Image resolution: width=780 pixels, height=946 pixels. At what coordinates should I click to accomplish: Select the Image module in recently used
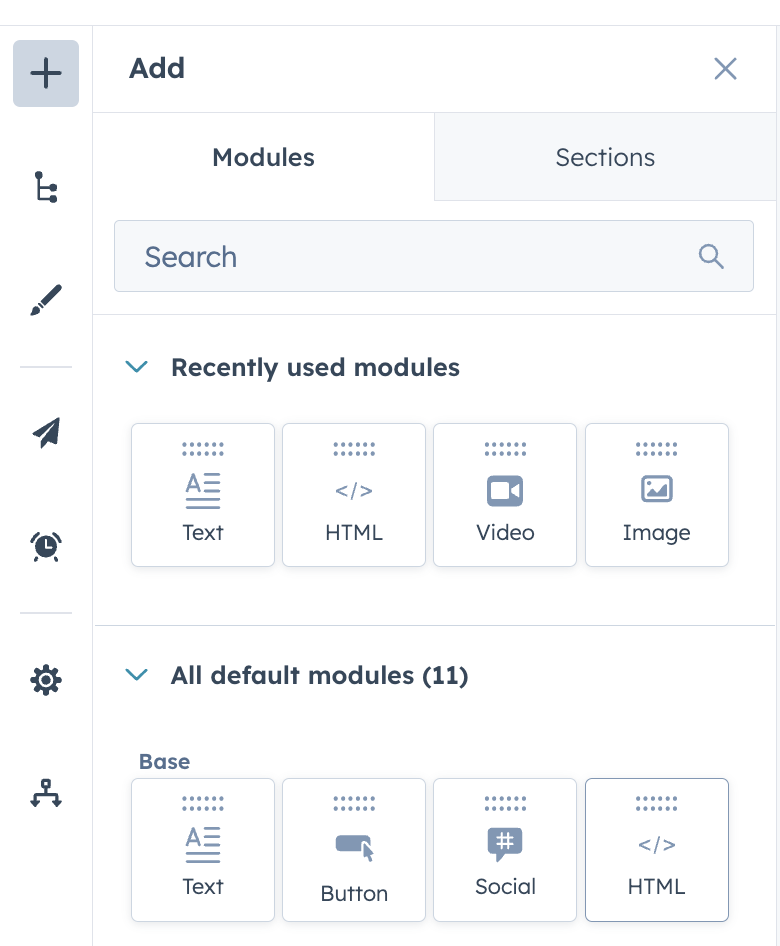coord(656,495)
